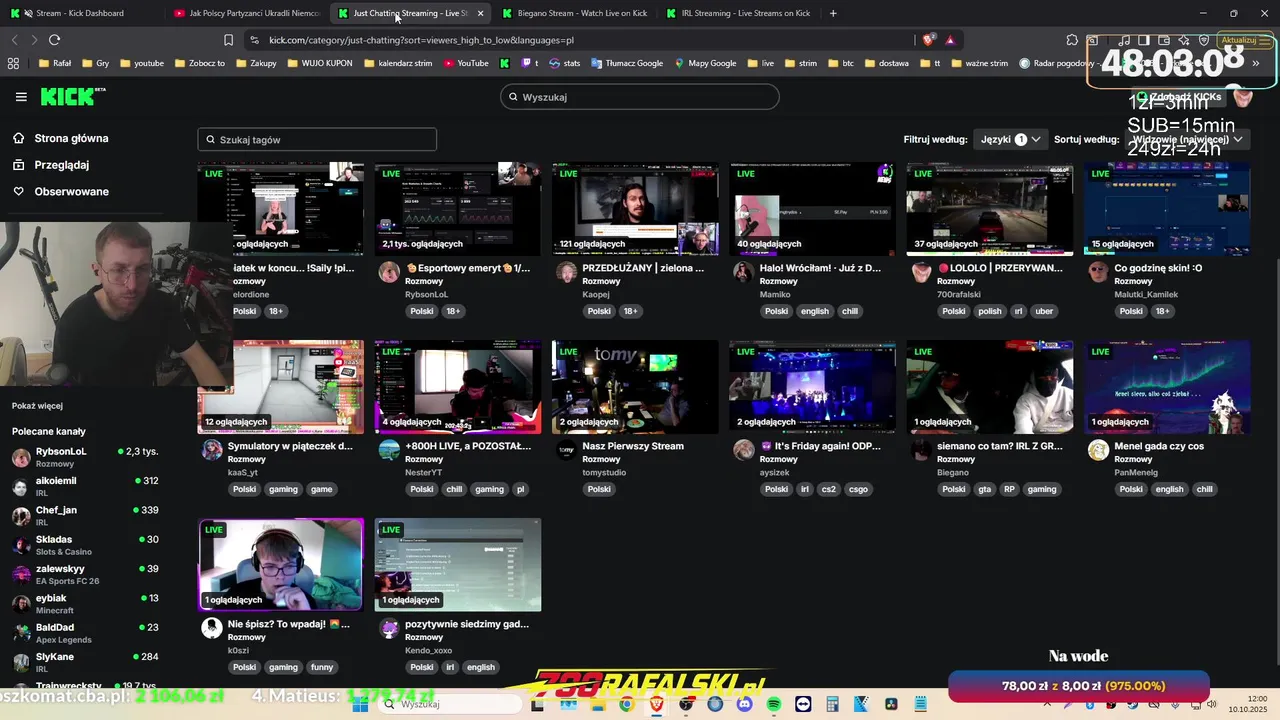Viewport: 1280px width, 720px height.
Task: Focus the Wyszukaj search field at the top
Action: [x=640, y=97]
